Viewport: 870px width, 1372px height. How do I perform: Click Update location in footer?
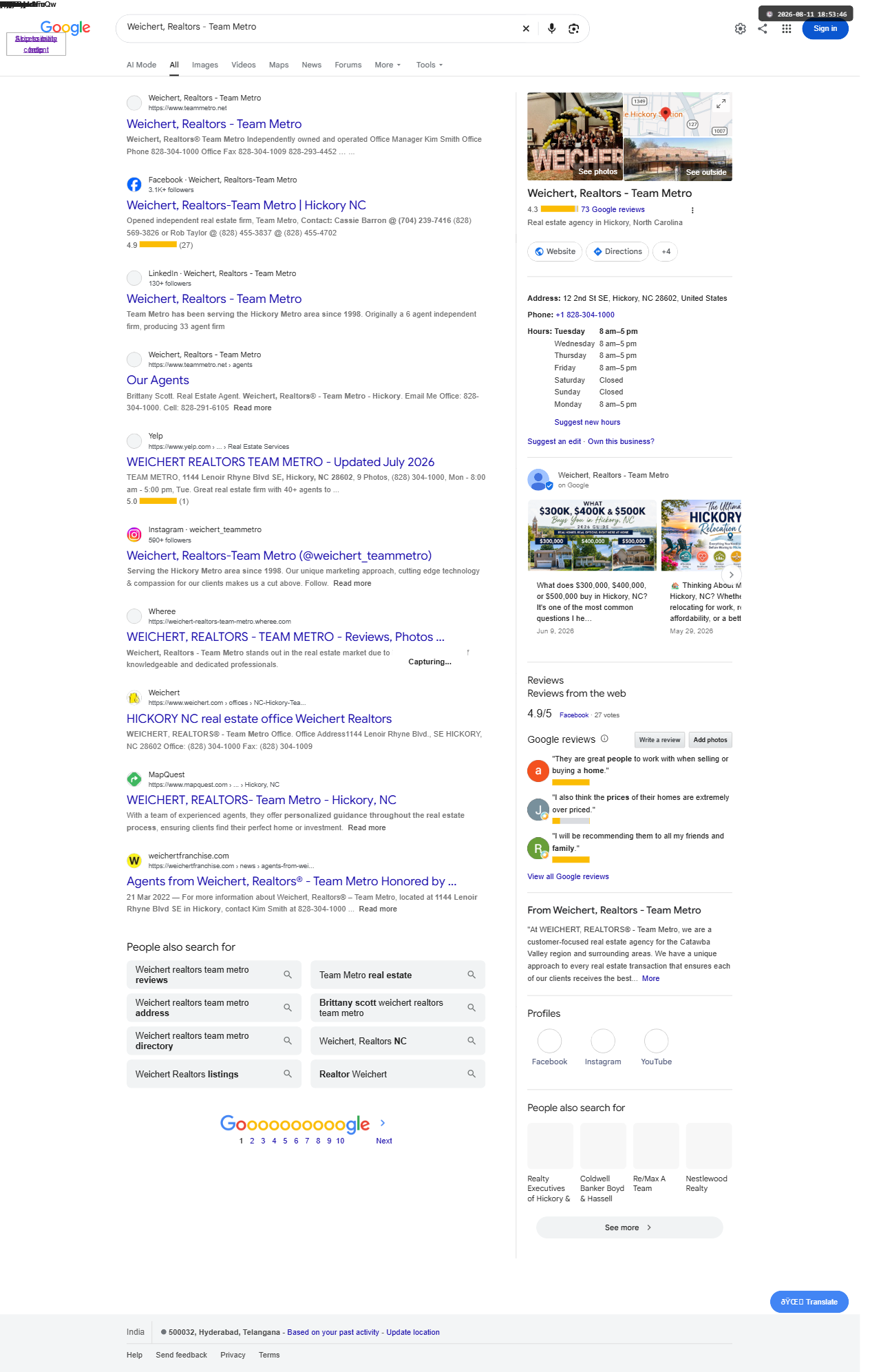coord(413,1333)
